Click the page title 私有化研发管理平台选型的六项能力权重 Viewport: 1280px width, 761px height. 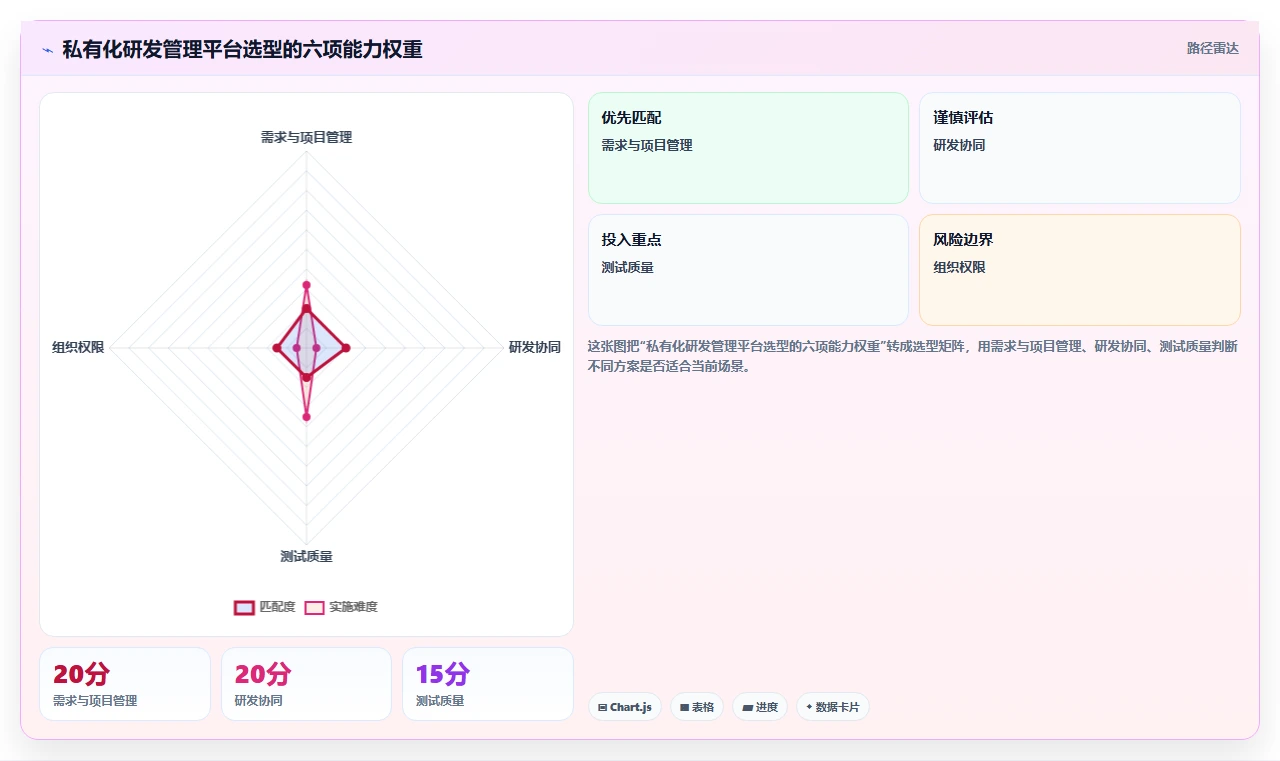click(242, 49)
